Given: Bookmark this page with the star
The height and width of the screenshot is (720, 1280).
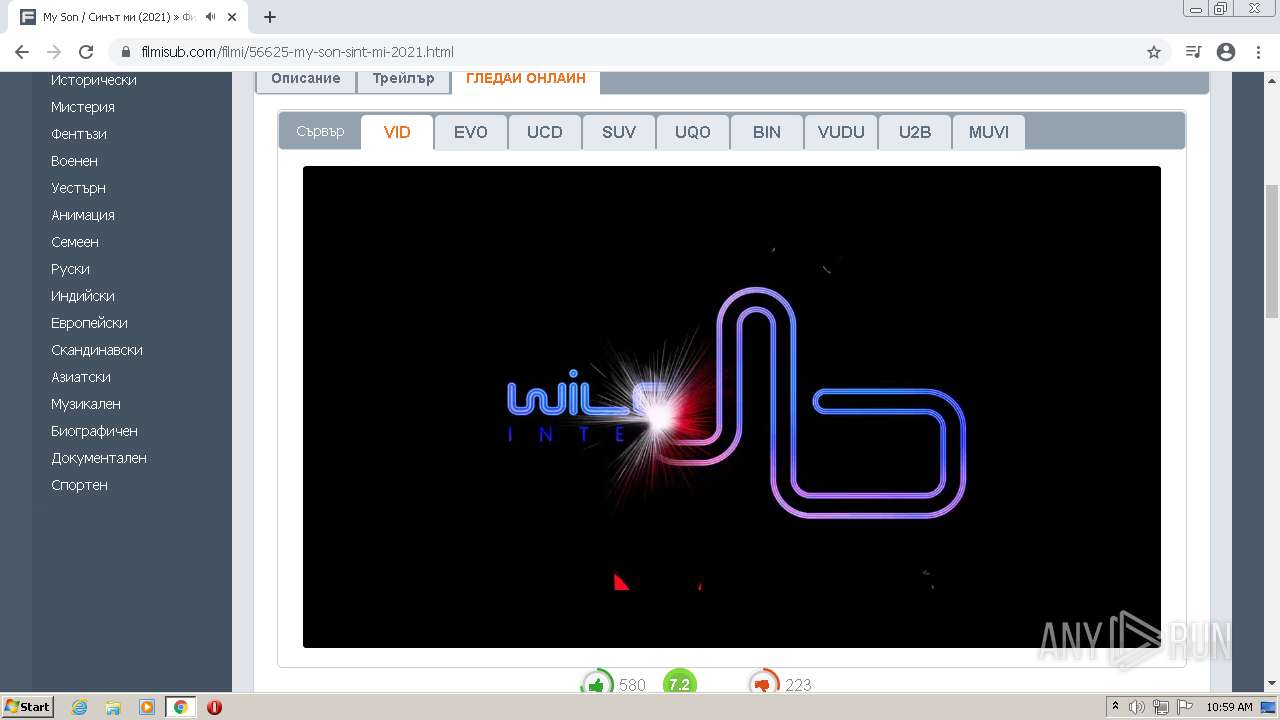Looking at the screenshot, I should [1154, 52].
